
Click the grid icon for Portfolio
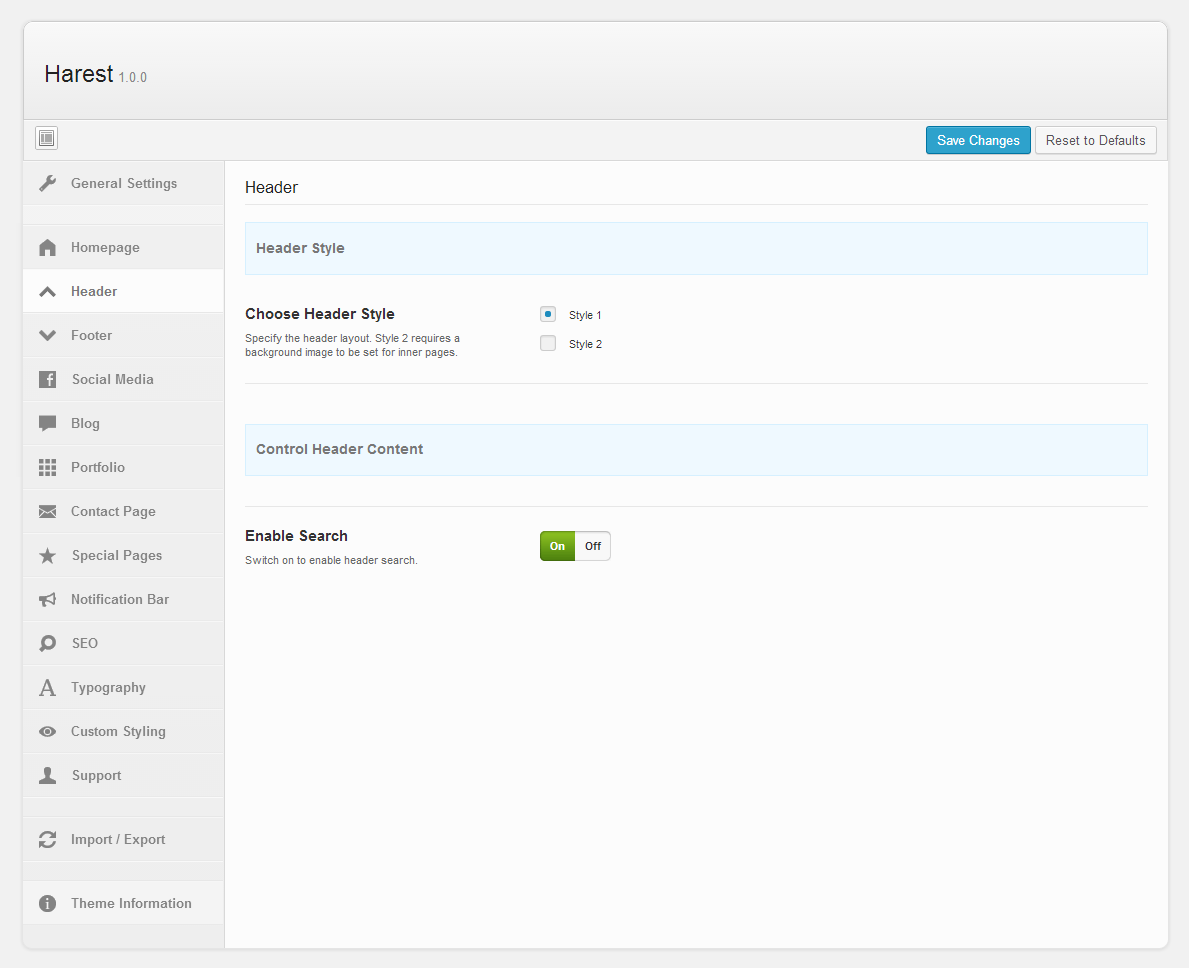pyautogui.click(x=47, y=468)
